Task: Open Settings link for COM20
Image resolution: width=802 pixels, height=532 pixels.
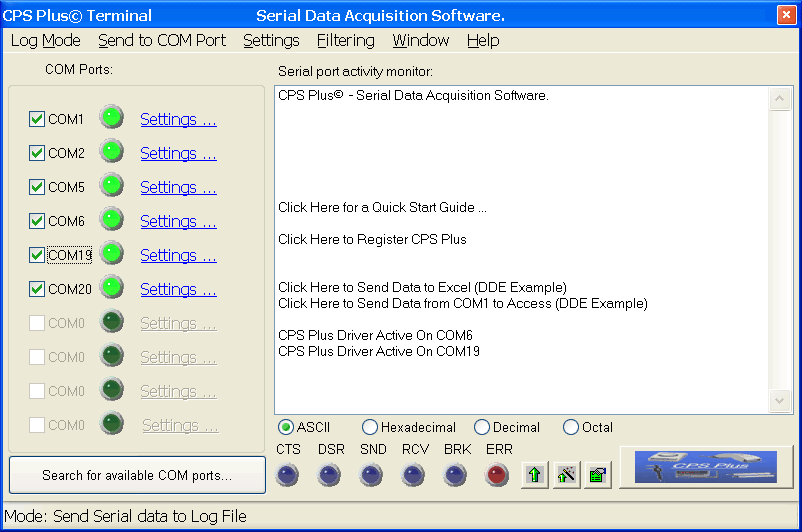Action: pyautogui.click(x=178, y=290)
